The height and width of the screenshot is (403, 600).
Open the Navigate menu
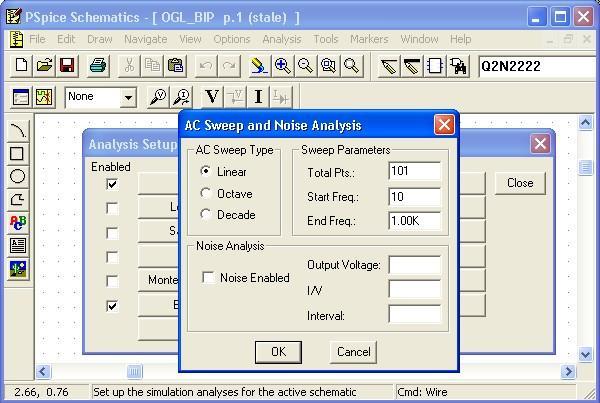[x=145, y=39]
